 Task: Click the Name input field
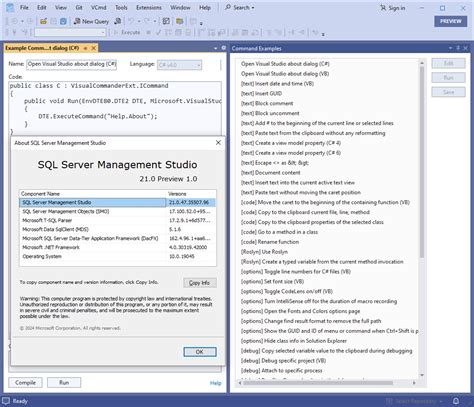pyautogui.click(x=71, y=64)
